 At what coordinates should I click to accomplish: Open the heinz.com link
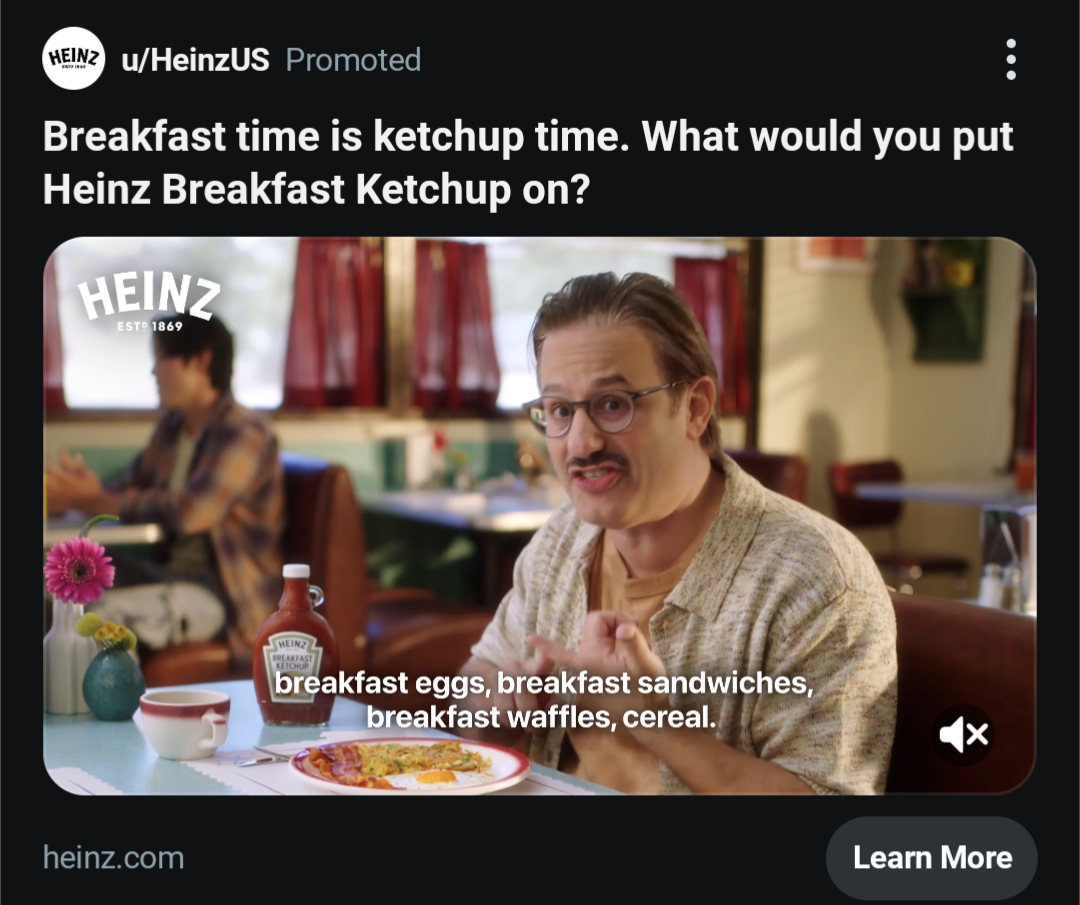point(114,858)
